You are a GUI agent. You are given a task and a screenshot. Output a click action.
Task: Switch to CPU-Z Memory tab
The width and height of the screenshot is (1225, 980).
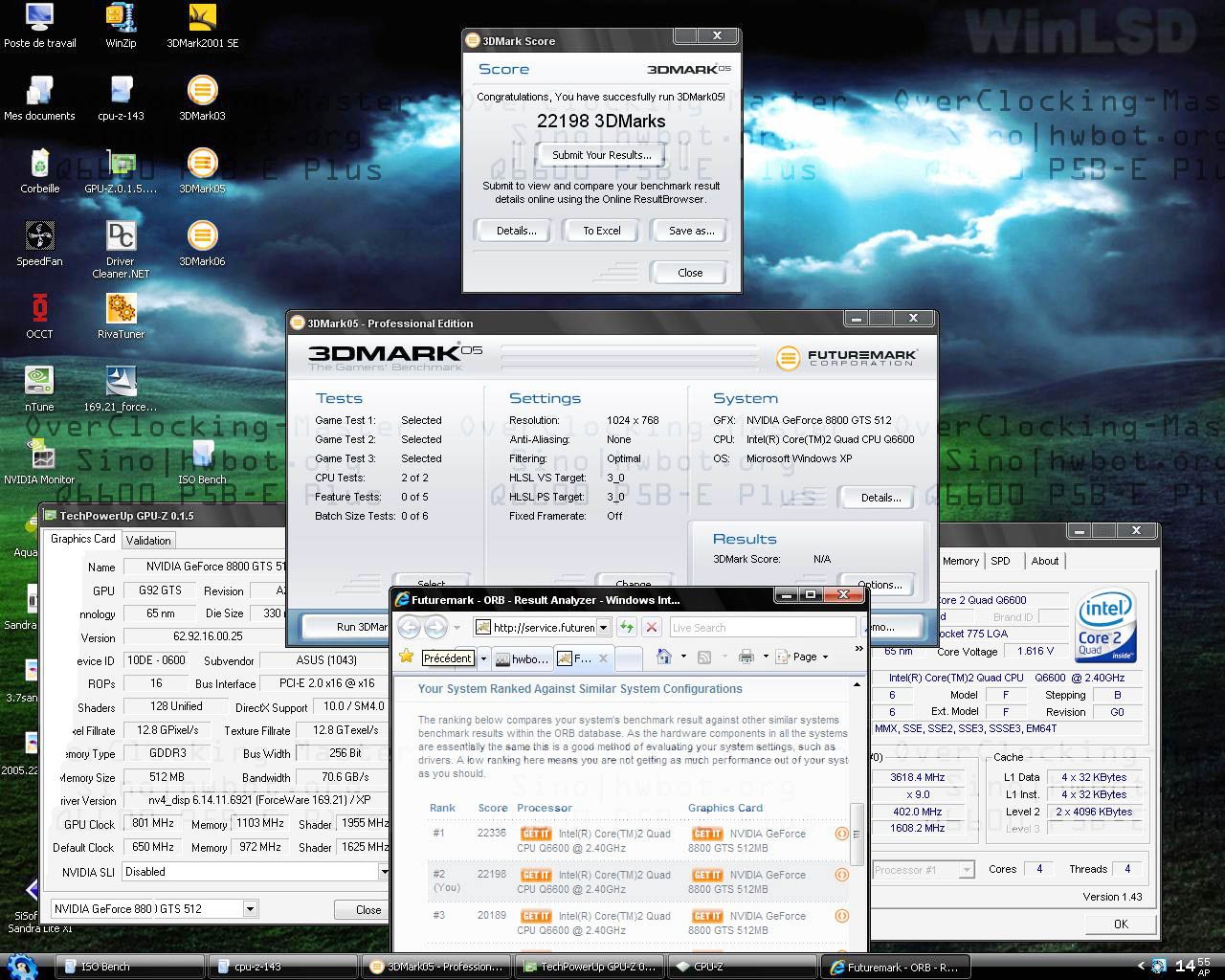click(960, 561)
